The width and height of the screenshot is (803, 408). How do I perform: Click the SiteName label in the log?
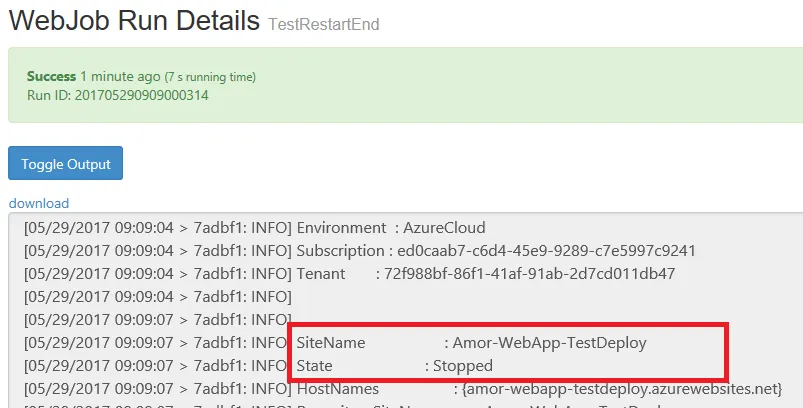click(x=331, y=343)
